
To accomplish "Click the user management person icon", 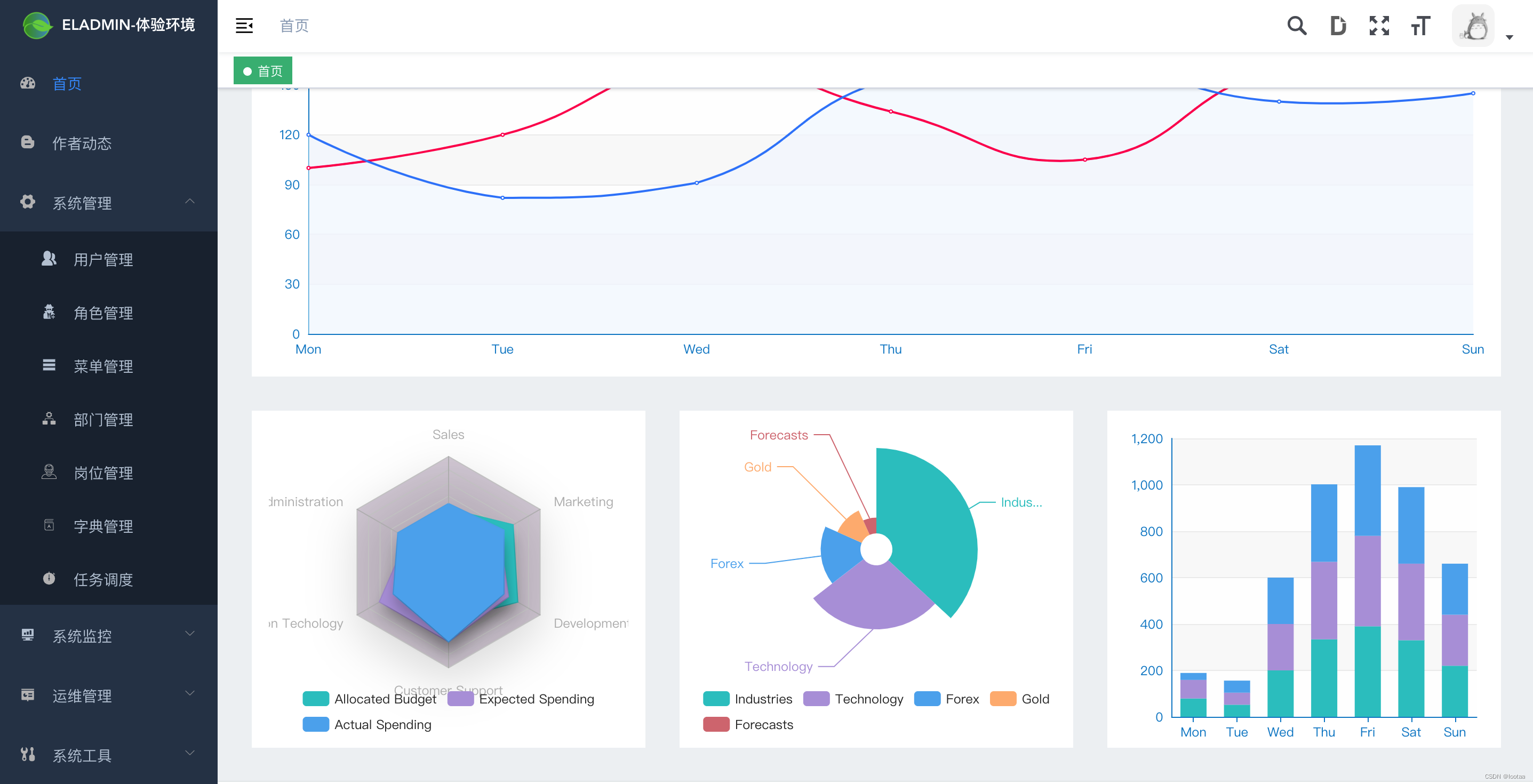I will tap(49, 259).
